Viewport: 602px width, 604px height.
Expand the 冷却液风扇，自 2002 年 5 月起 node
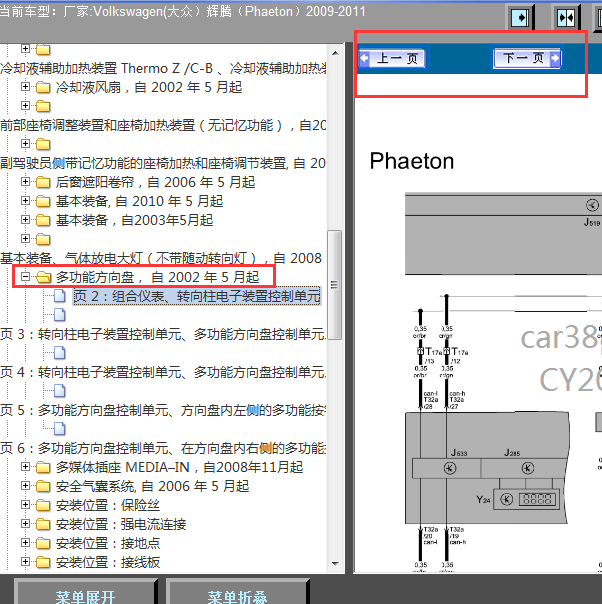coord(25,87)
